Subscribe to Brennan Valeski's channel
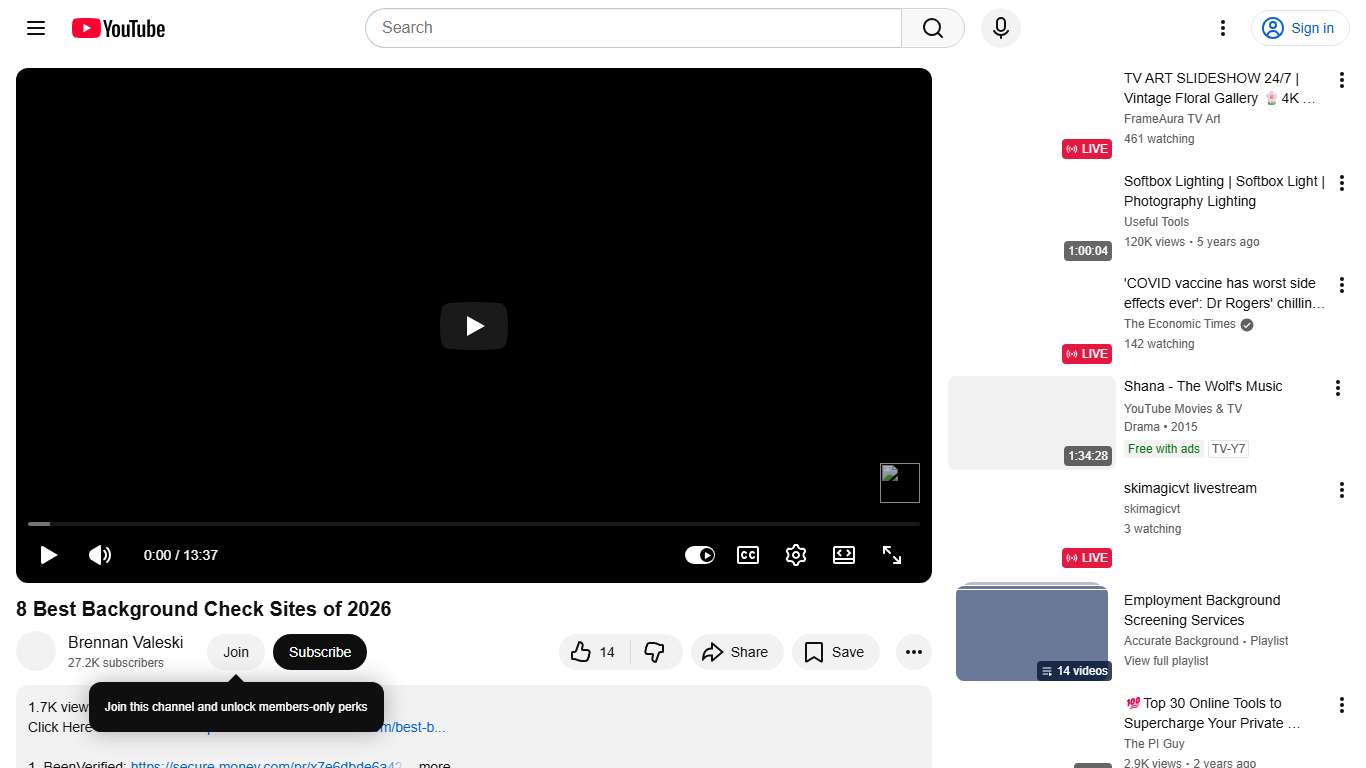 point(319,651)
